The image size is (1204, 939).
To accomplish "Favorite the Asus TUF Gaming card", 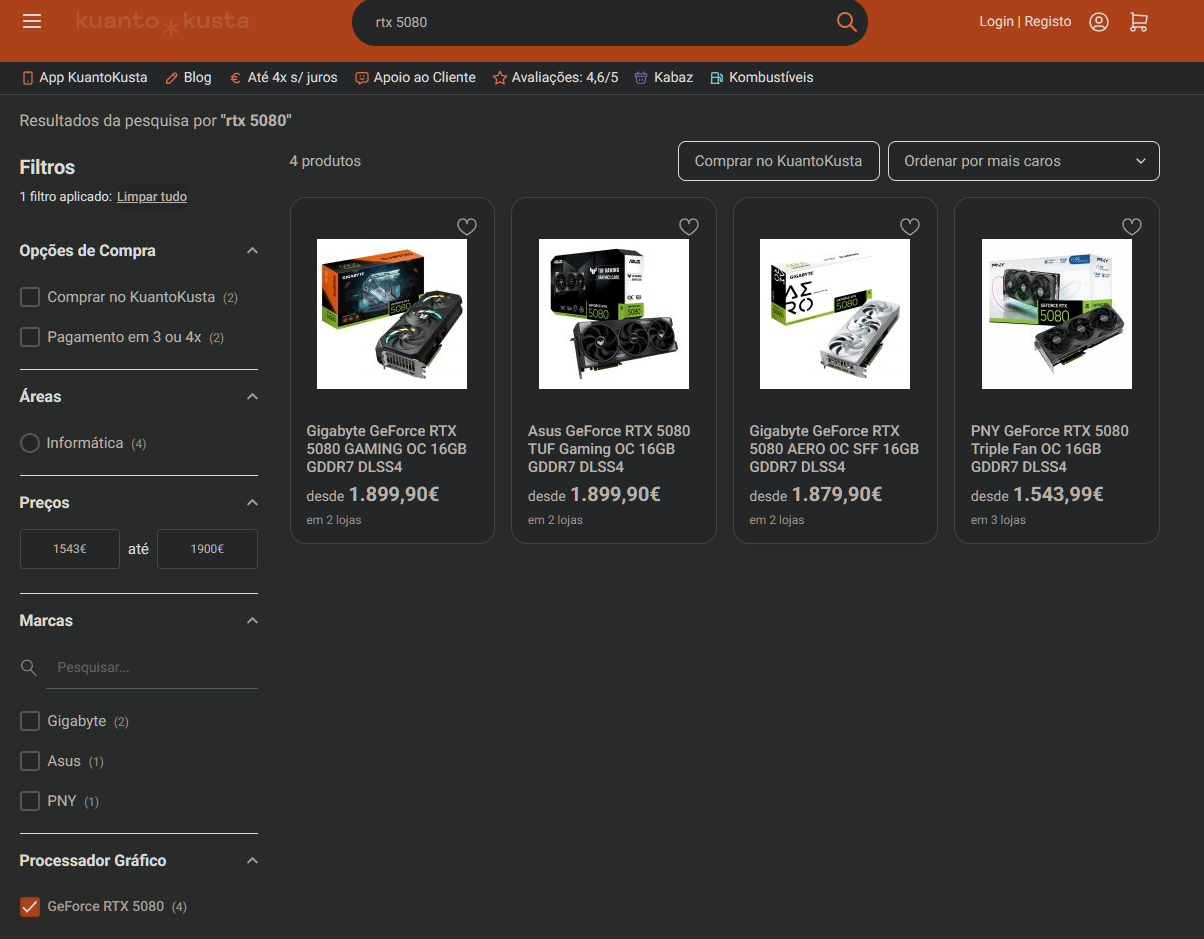I will pyautogui.click(x=688, y=227).
